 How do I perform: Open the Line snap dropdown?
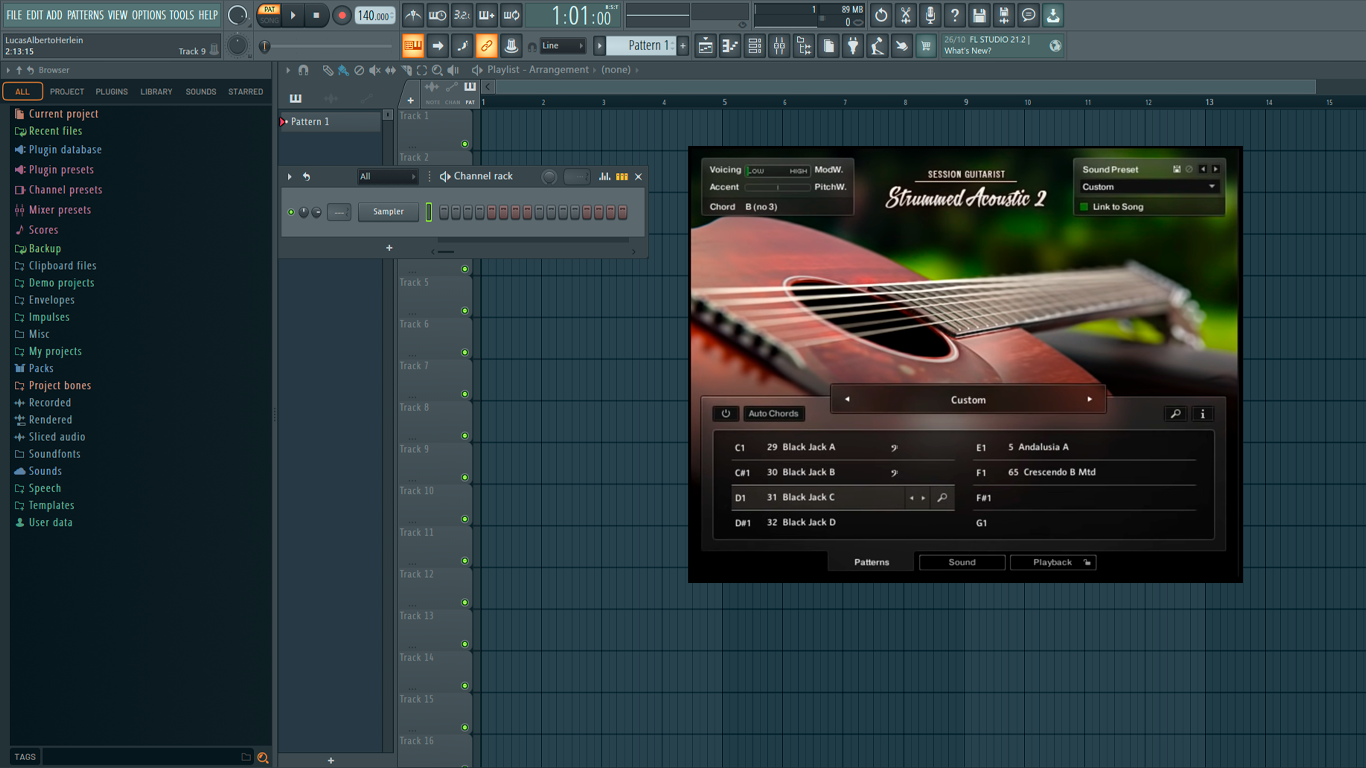tap(562, 46)
